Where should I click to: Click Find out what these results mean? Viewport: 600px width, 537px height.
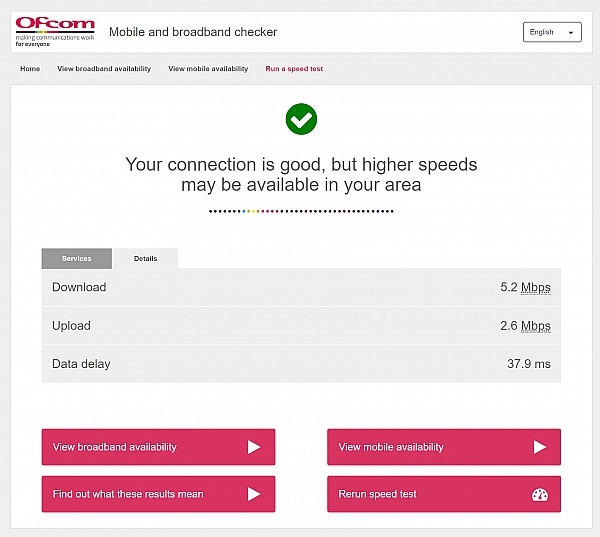tap(158, 494)
